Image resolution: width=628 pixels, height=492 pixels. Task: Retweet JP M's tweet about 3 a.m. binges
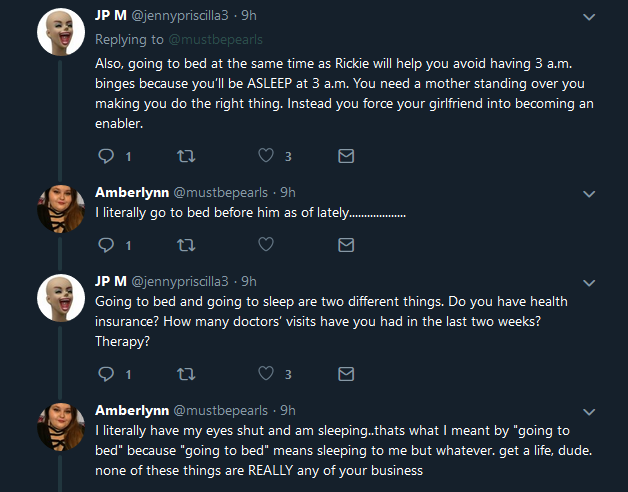pyautogui.click(x=186, y=156)
